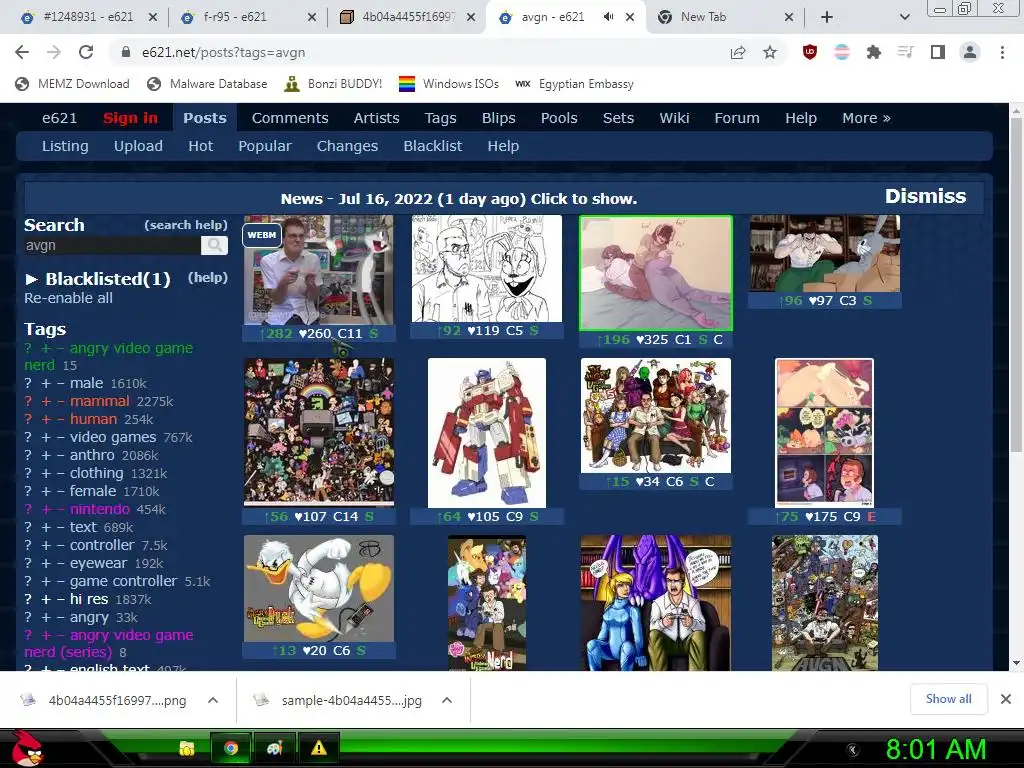Open the red and blue robot thumbnail

(x=487, y=433)
